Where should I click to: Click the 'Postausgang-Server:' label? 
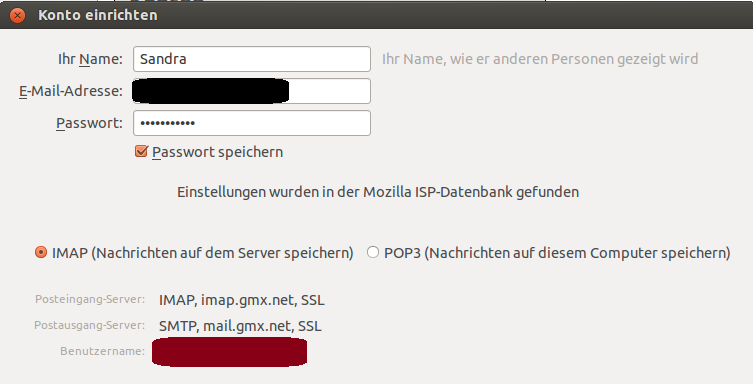point(89,325)
